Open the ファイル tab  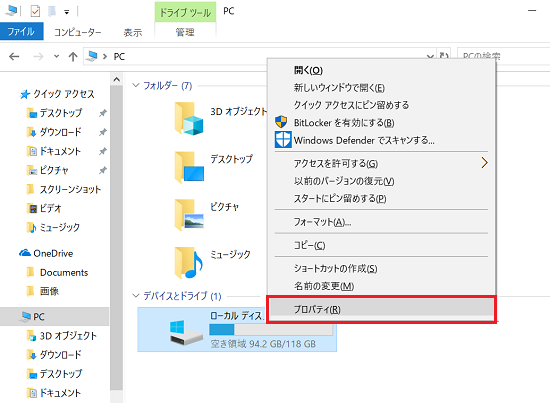coord(21,32)
